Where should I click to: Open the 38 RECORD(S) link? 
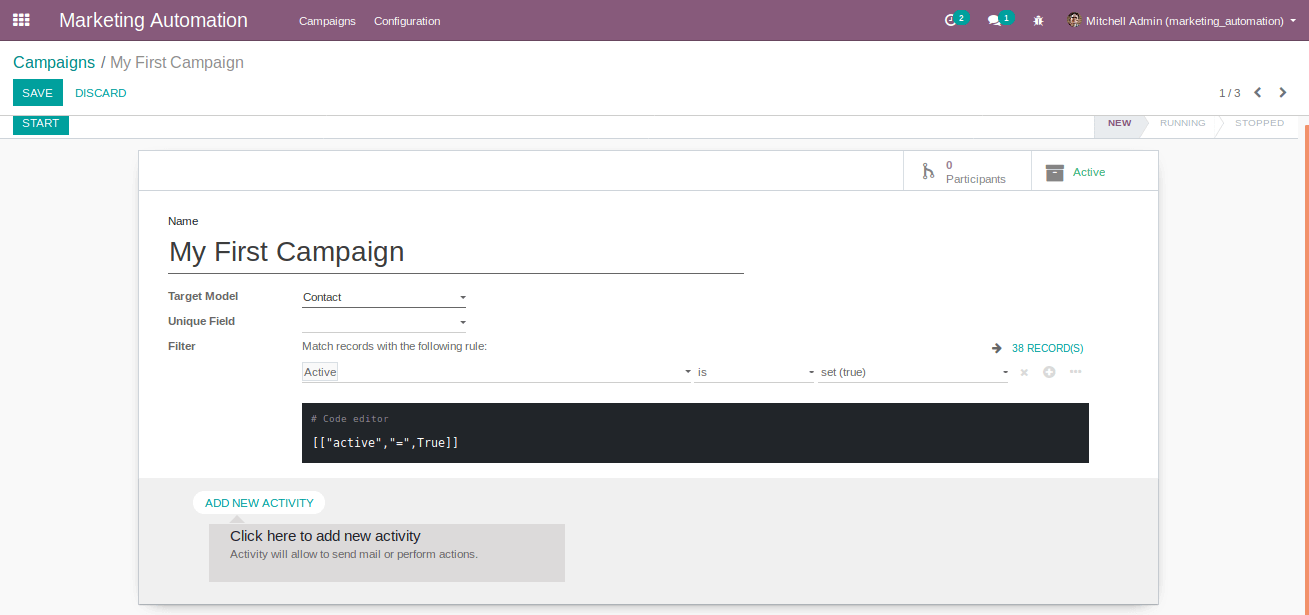coord(1047,348)
